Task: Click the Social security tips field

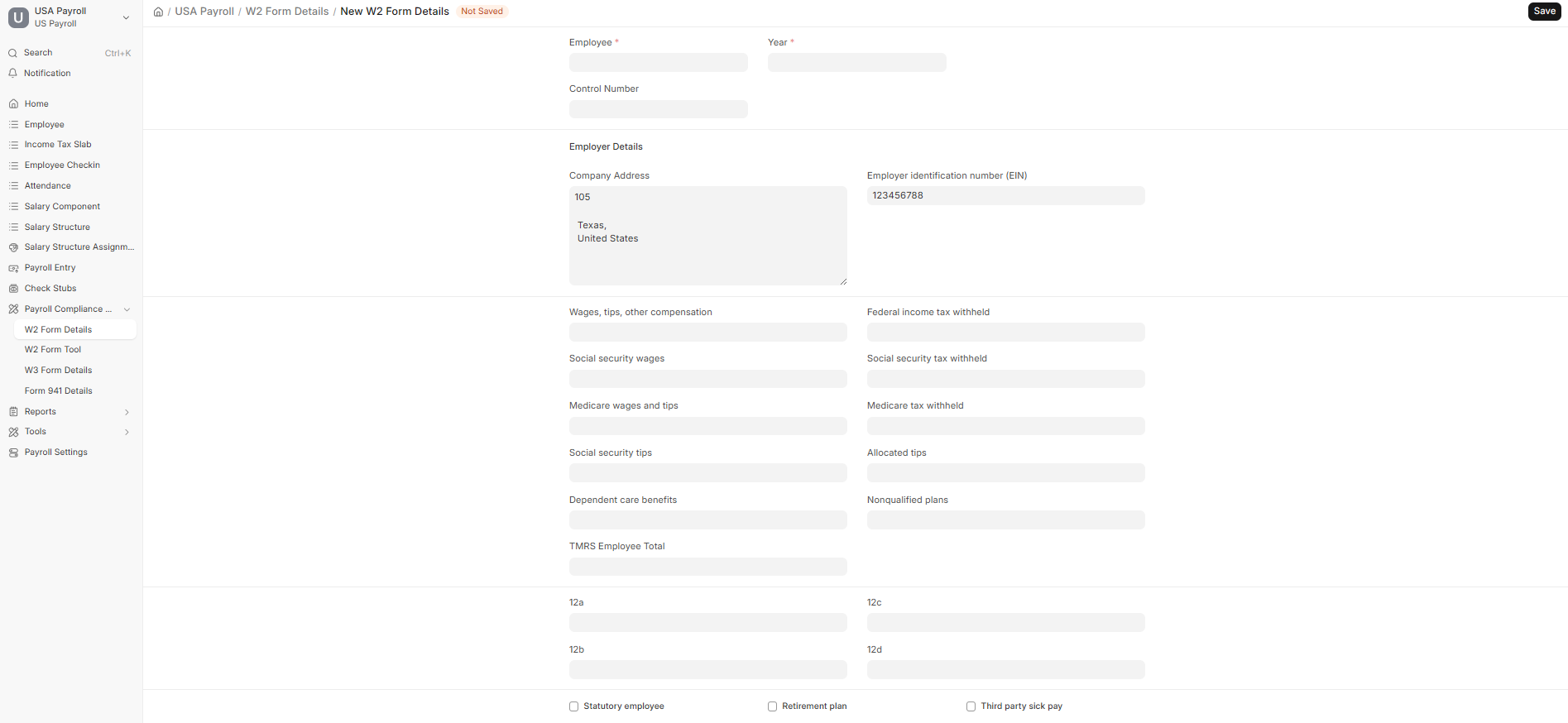Action: [708, 473]
